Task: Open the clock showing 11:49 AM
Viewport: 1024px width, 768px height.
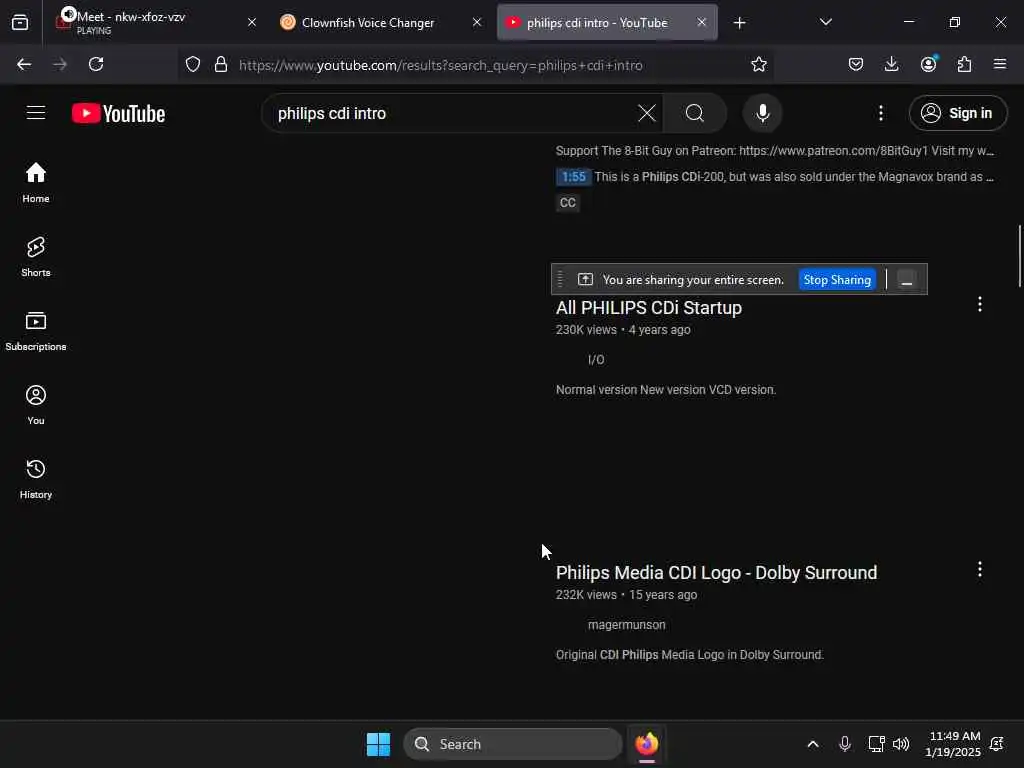Action: [953, 744]
